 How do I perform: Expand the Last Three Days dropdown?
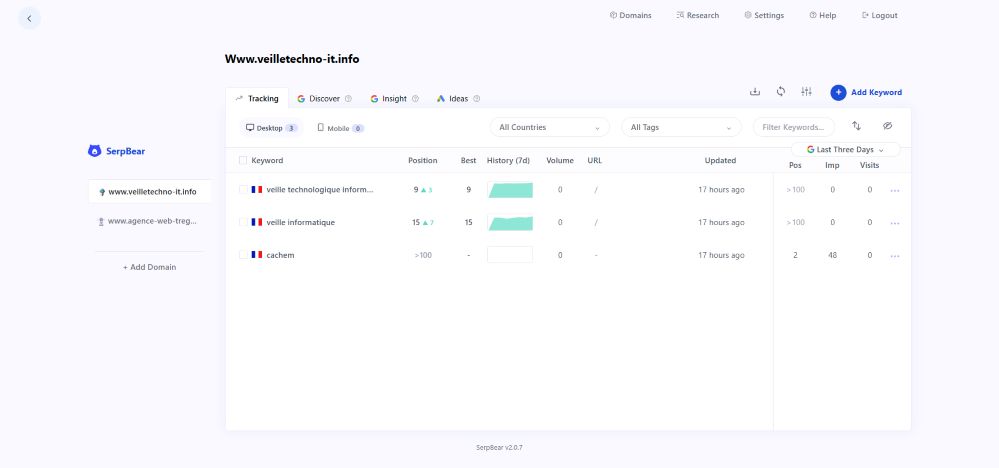point(846,149)
